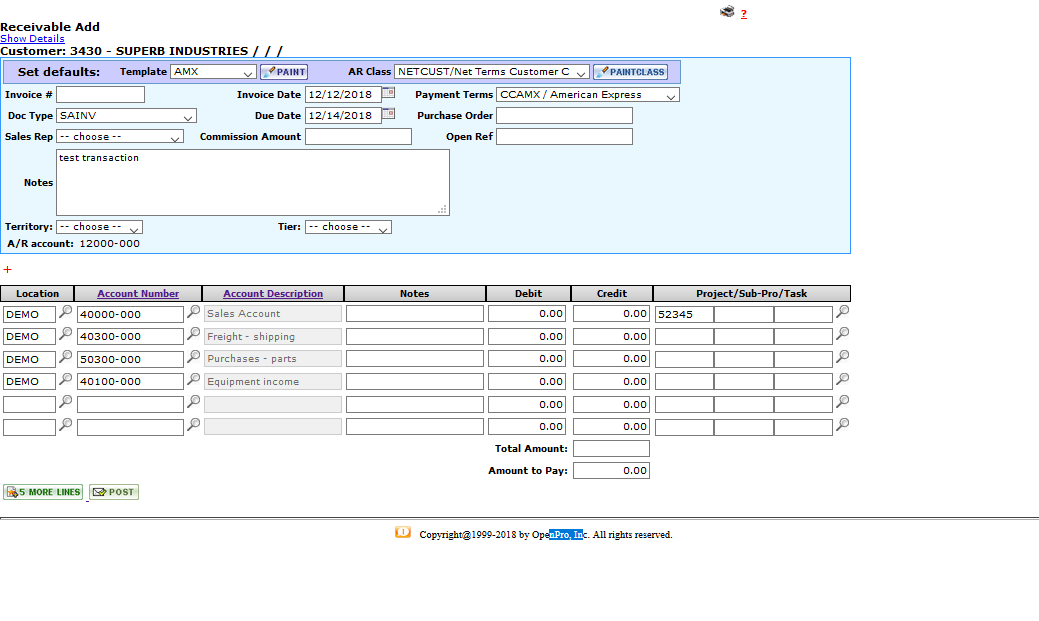Click the Show Details link
Image resolution: width=1039 pixels, height=621 pixels.
(32, 39)
